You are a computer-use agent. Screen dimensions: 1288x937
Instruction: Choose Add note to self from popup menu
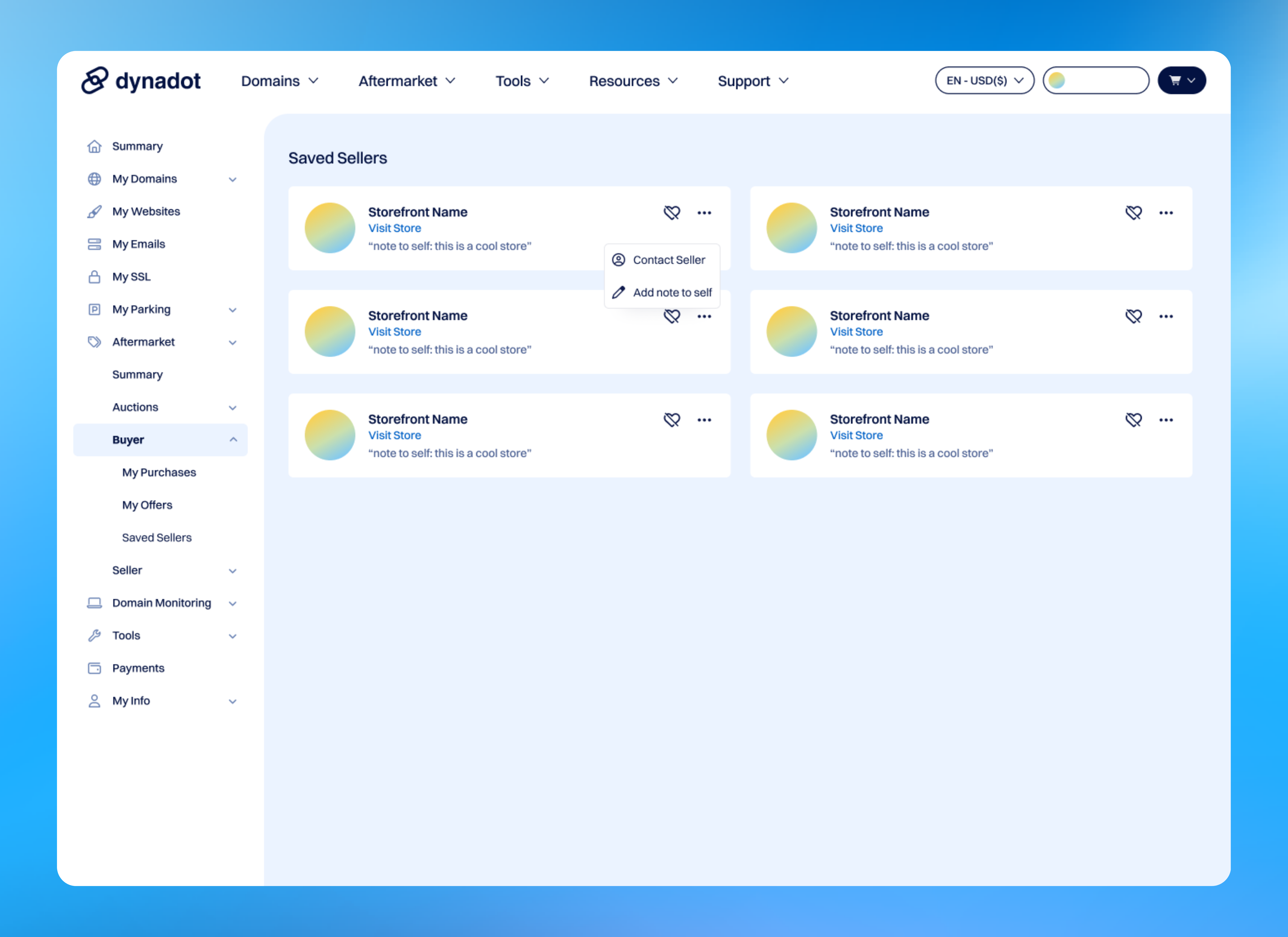coord(662,293)
